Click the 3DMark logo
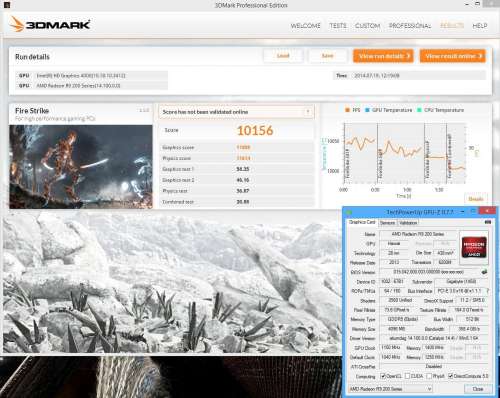This screenshot has width=500, height=398. [50, 24]
